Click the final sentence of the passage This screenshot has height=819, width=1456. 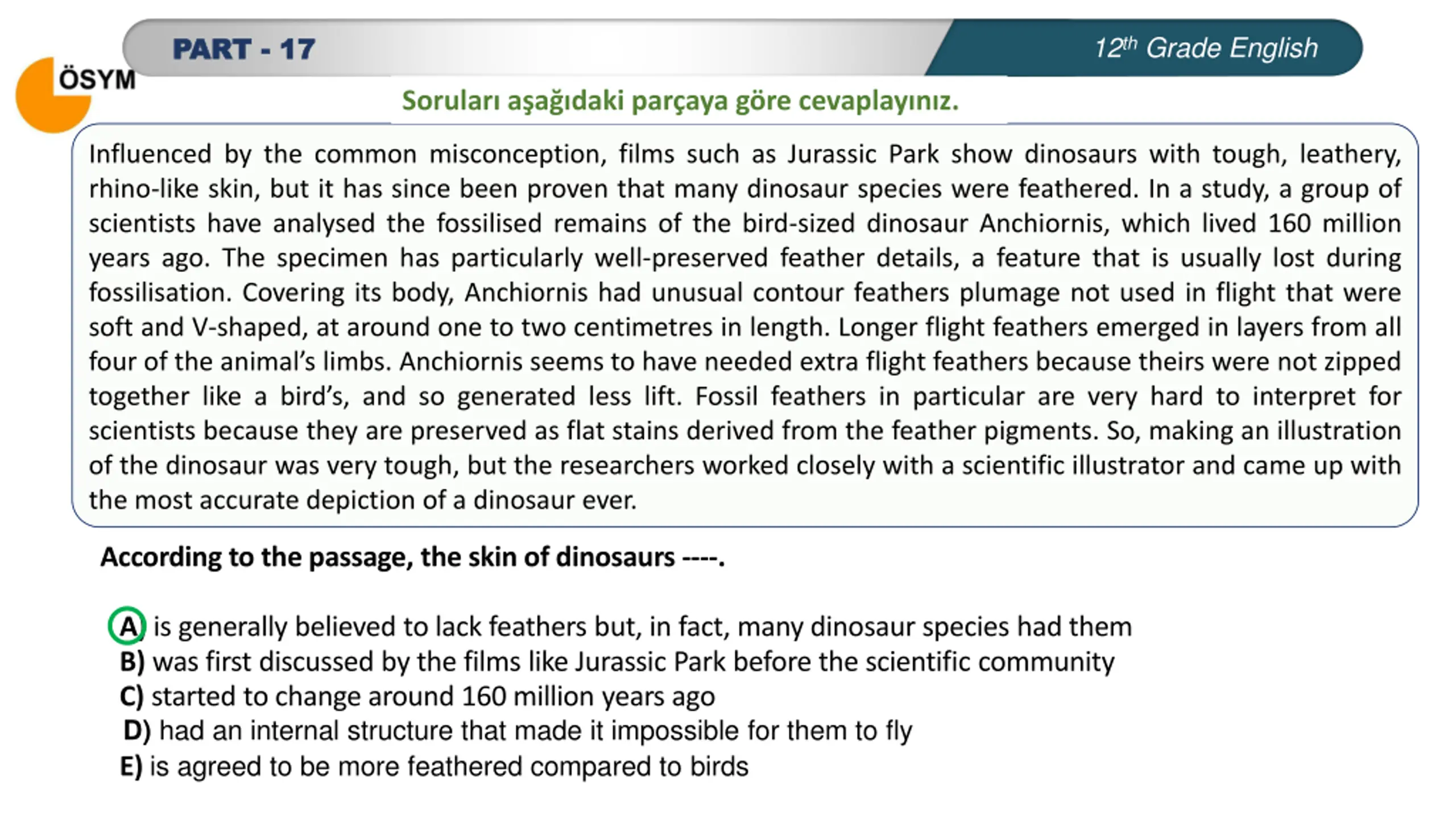[745, 465]
